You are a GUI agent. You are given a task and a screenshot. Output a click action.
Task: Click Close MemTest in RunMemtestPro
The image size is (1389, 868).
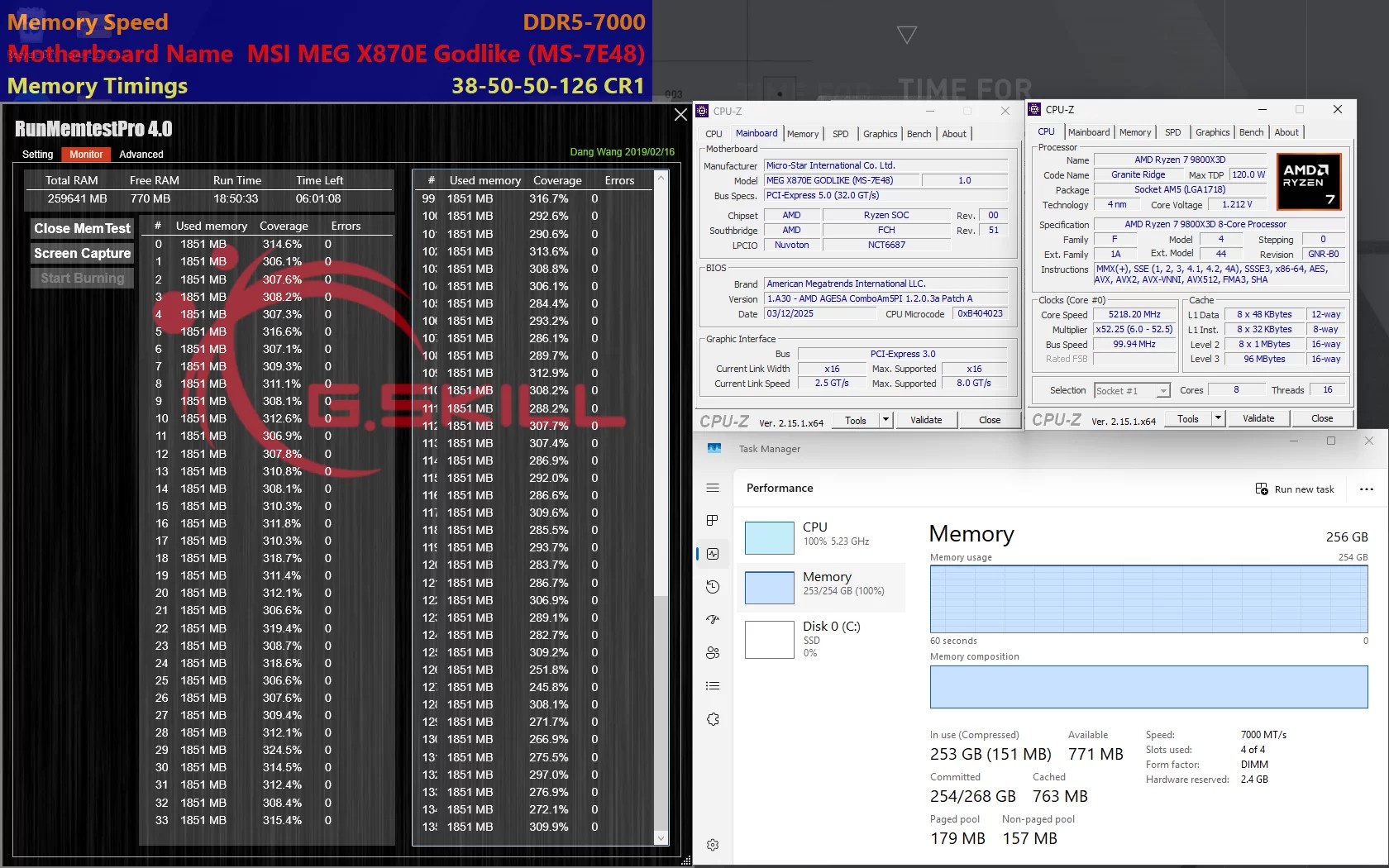pyautogui.click(x=81, y=228)
